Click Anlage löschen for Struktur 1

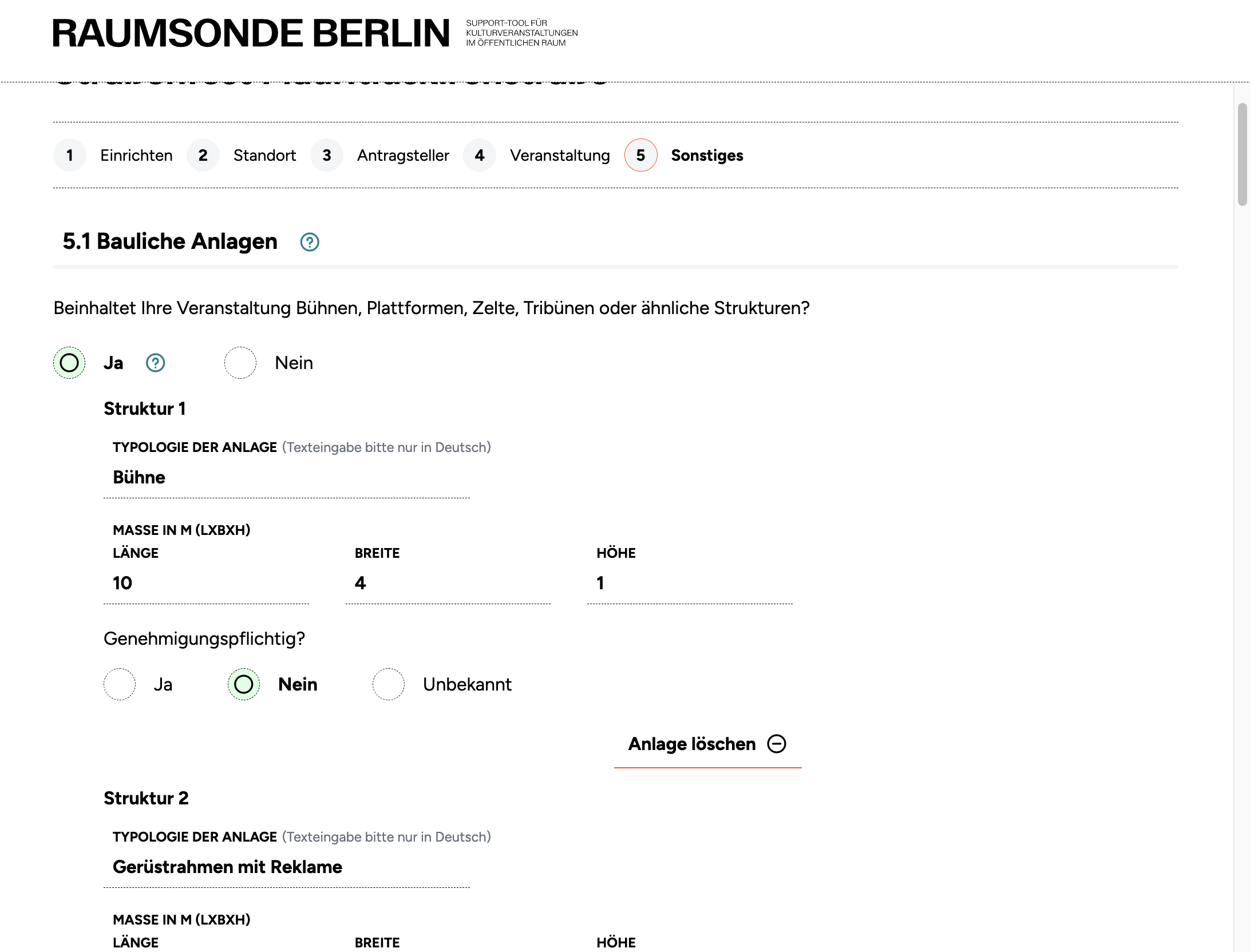click(x=692, y=744)
